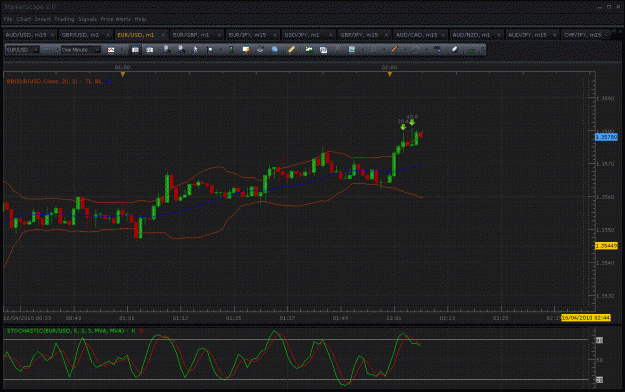The width and height of the screenshot is (625, 392).
Task: Open the File menu
Action: [x=8, y=19]
